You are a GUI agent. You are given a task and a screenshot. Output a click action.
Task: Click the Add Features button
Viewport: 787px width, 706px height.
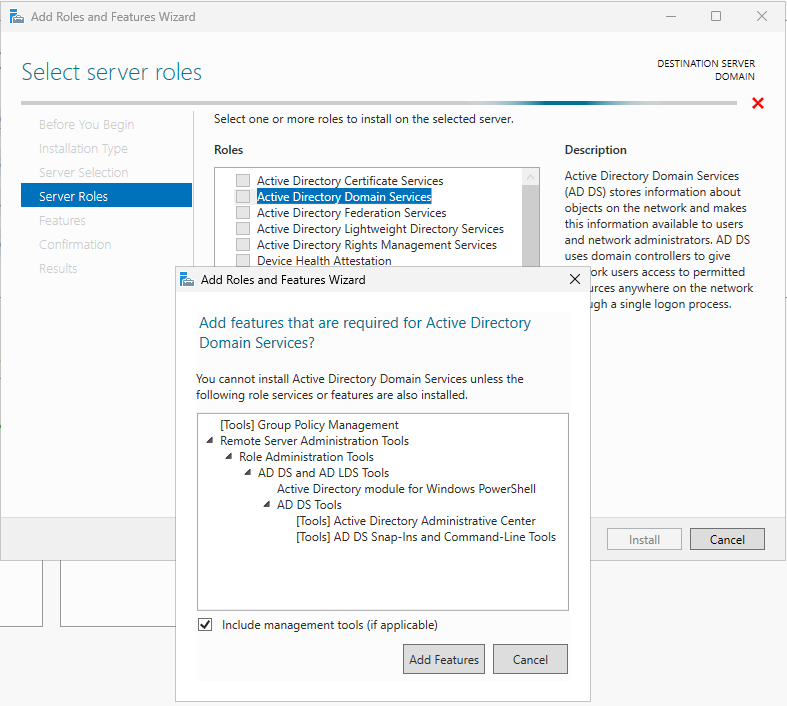pos(444,660)
